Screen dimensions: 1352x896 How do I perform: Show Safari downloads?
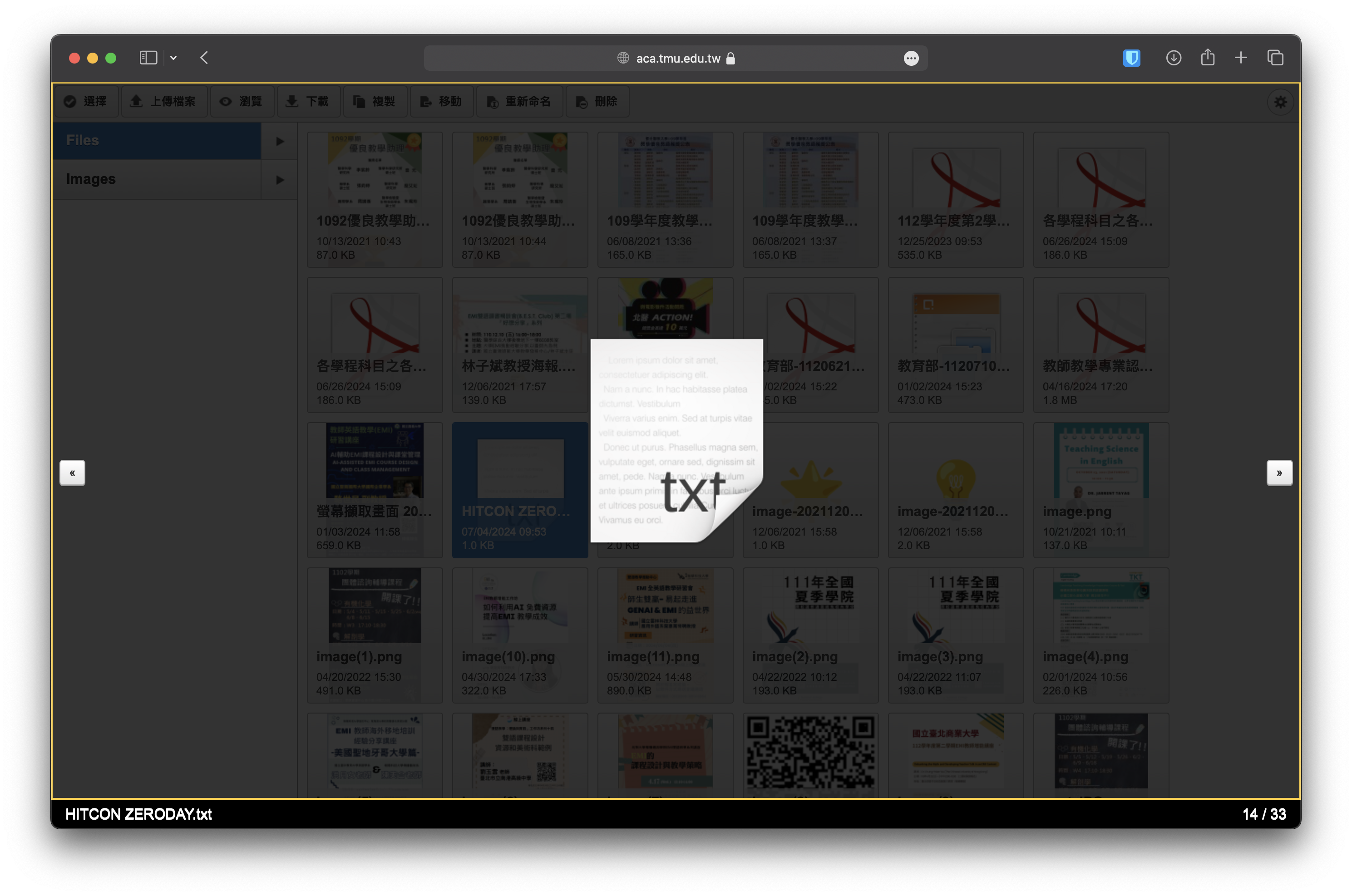click(1173, 58)
